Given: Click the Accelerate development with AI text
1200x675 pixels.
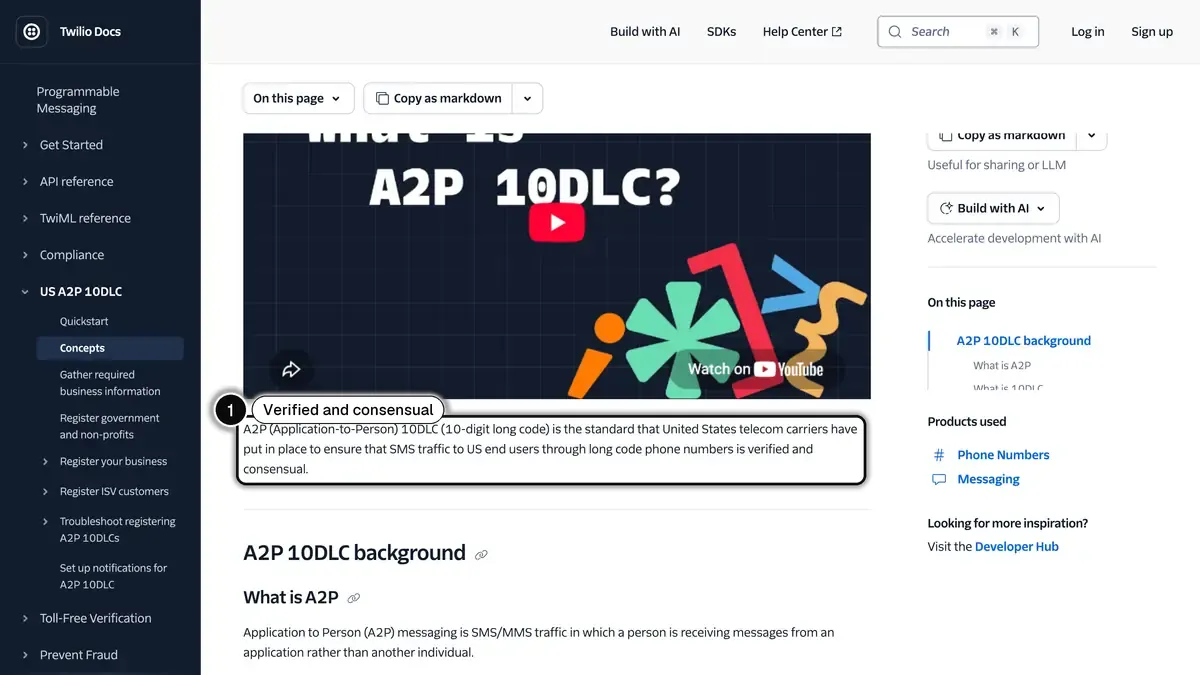Looking at the screenshot, I should pos(1014,238).
